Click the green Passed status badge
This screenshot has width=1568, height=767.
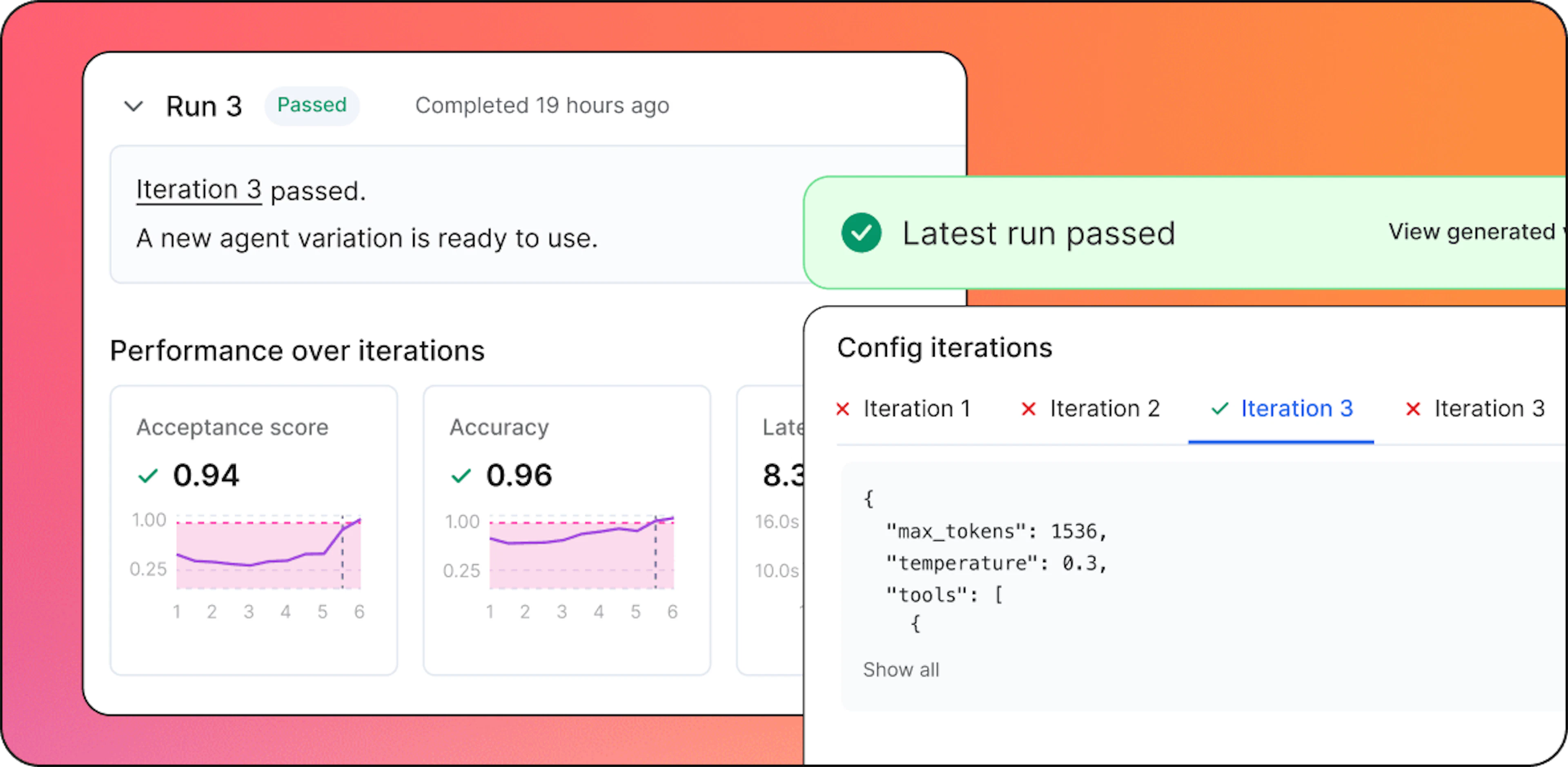tap(312, 105)
